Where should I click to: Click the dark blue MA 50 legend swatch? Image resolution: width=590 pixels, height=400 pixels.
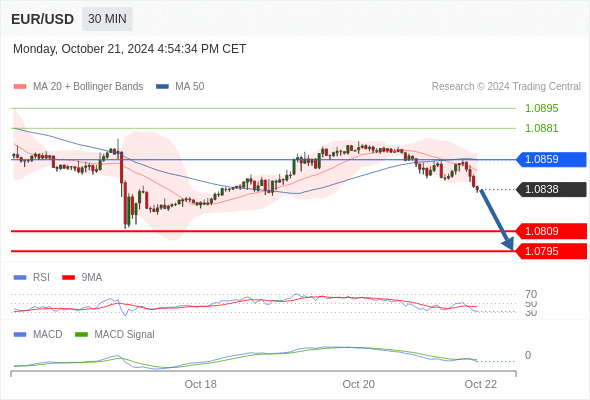[x=162, y=87]
